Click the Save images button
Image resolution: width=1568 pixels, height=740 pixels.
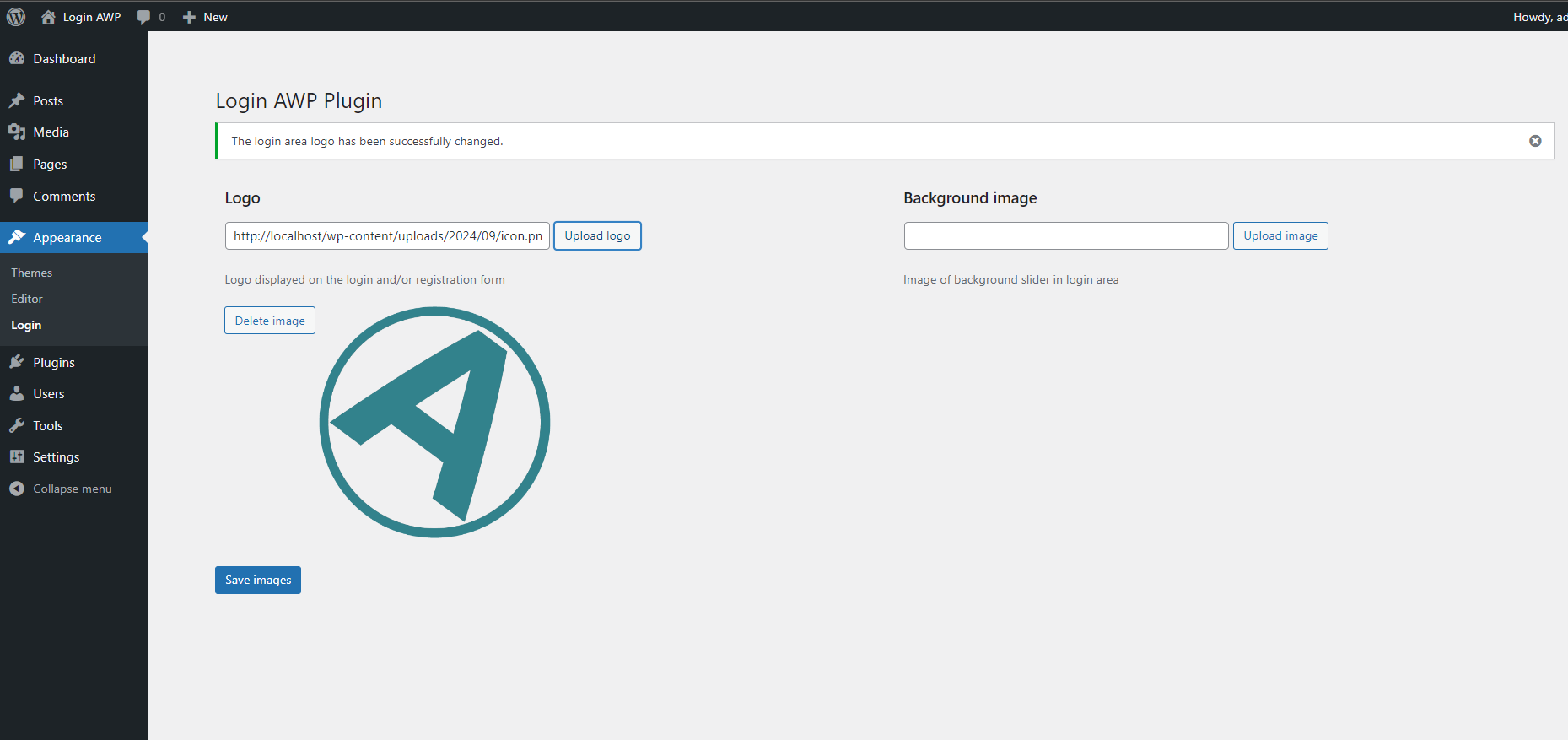pyautogui.click(x=258, y=580)
